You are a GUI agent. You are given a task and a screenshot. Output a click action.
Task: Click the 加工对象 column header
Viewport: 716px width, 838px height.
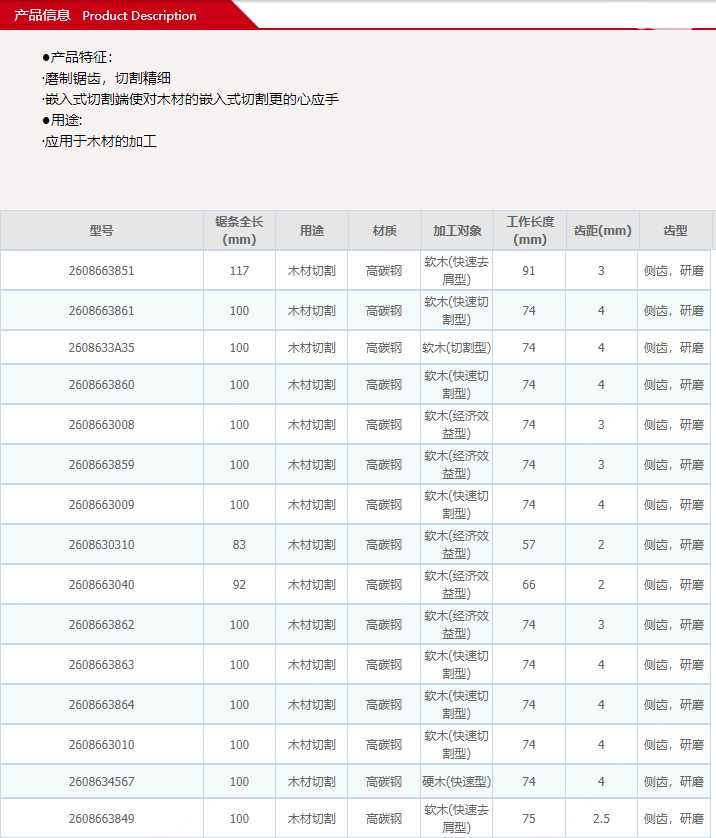pos(457,231)
